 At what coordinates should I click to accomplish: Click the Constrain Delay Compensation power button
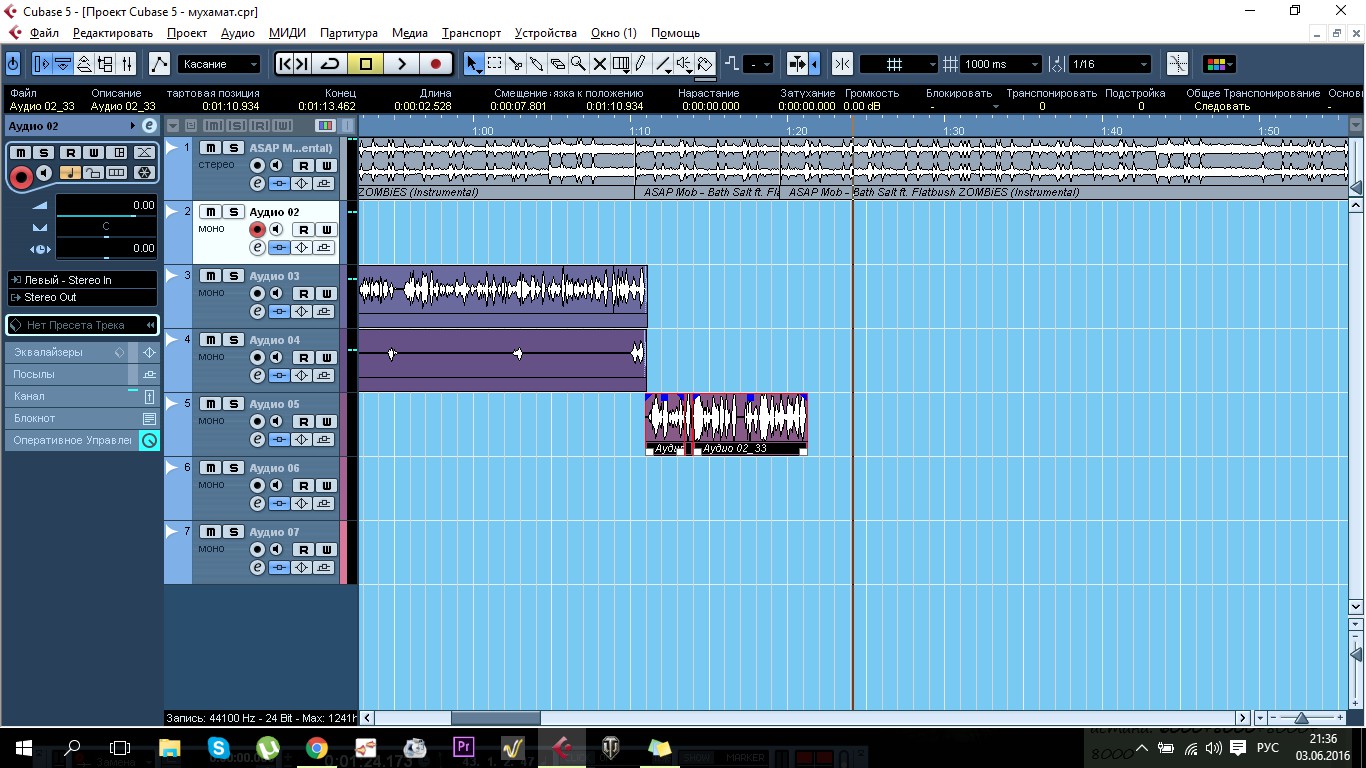point(13,64)
